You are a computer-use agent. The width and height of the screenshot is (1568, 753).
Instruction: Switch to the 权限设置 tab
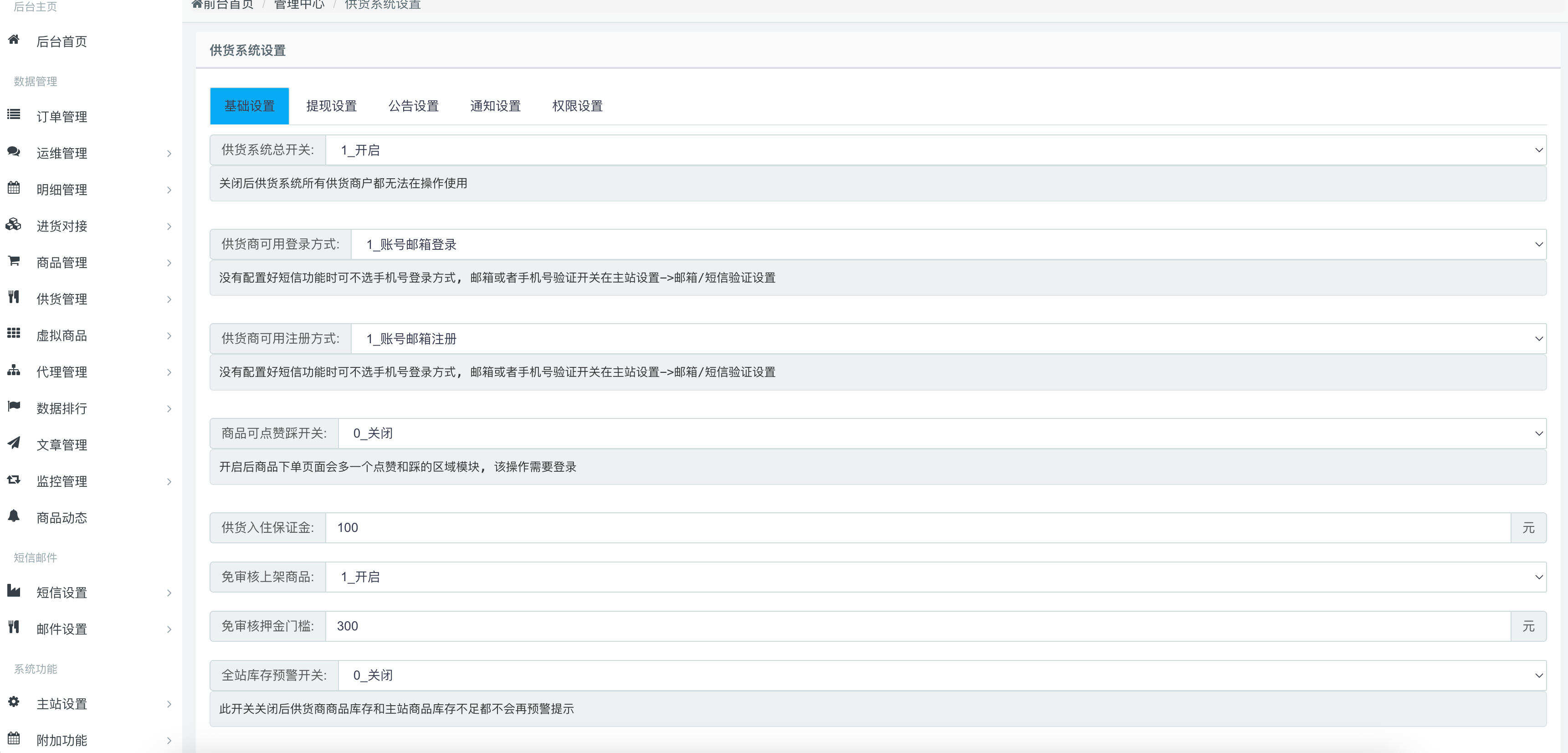[577, 106]
